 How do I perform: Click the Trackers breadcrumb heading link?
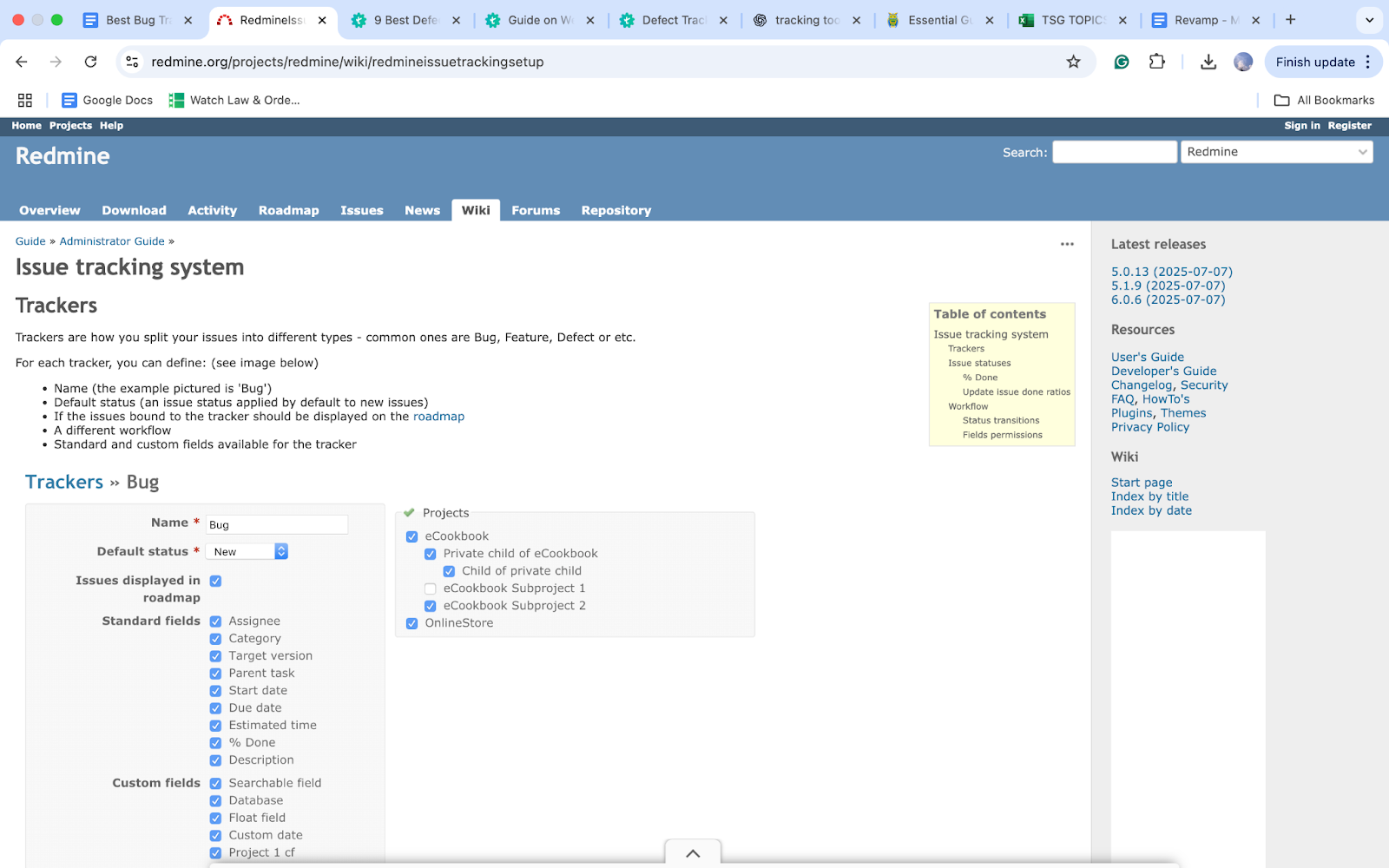click(x=64, y=482)
